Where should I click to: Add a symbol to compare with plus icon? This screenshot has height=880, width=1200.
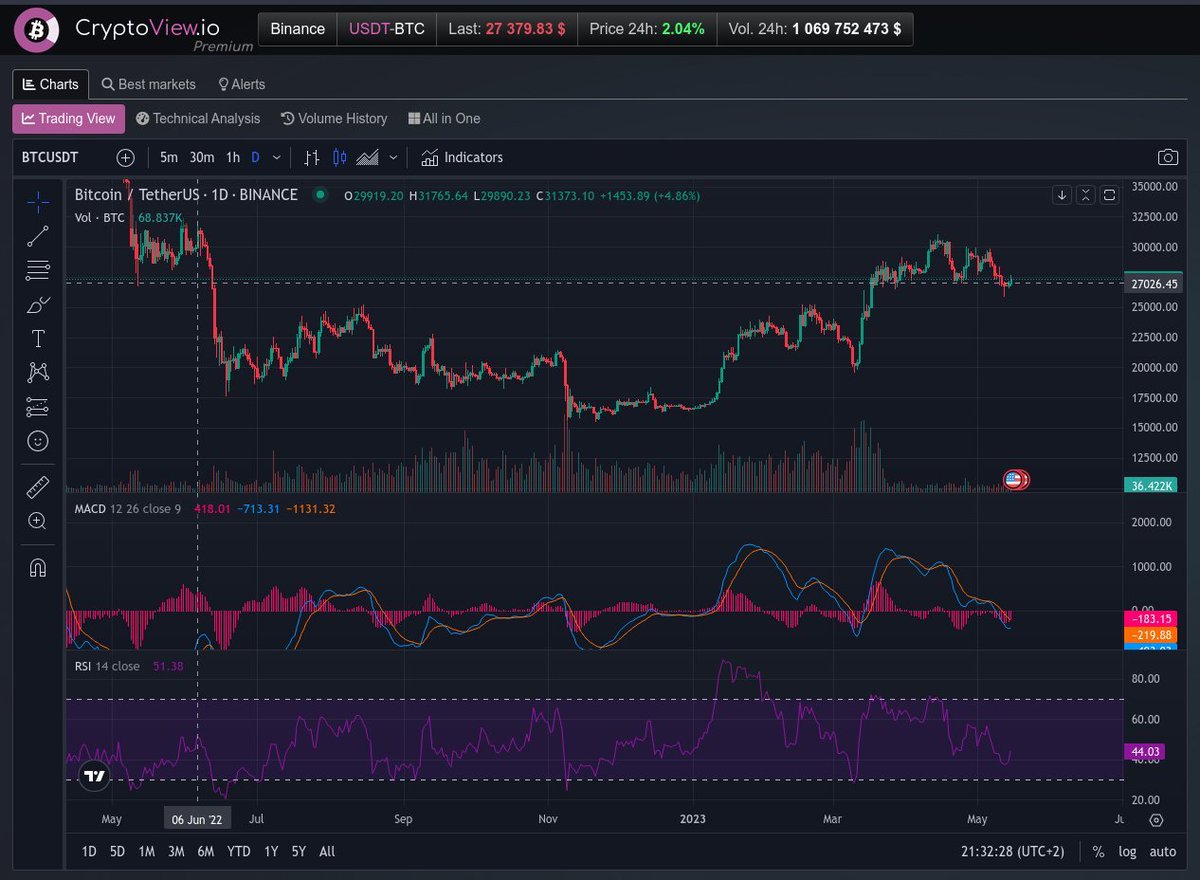point(125,157)
